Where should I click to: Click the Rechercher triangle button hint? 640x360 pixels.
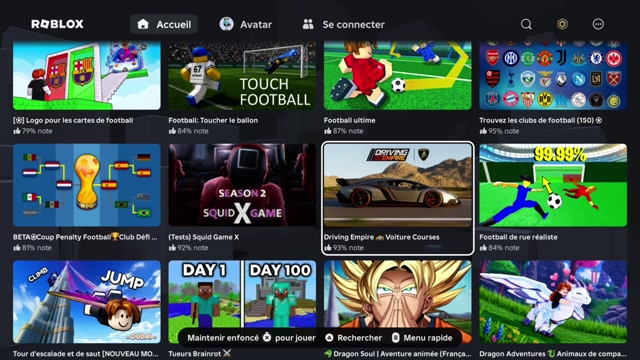[x=329, y=338]
